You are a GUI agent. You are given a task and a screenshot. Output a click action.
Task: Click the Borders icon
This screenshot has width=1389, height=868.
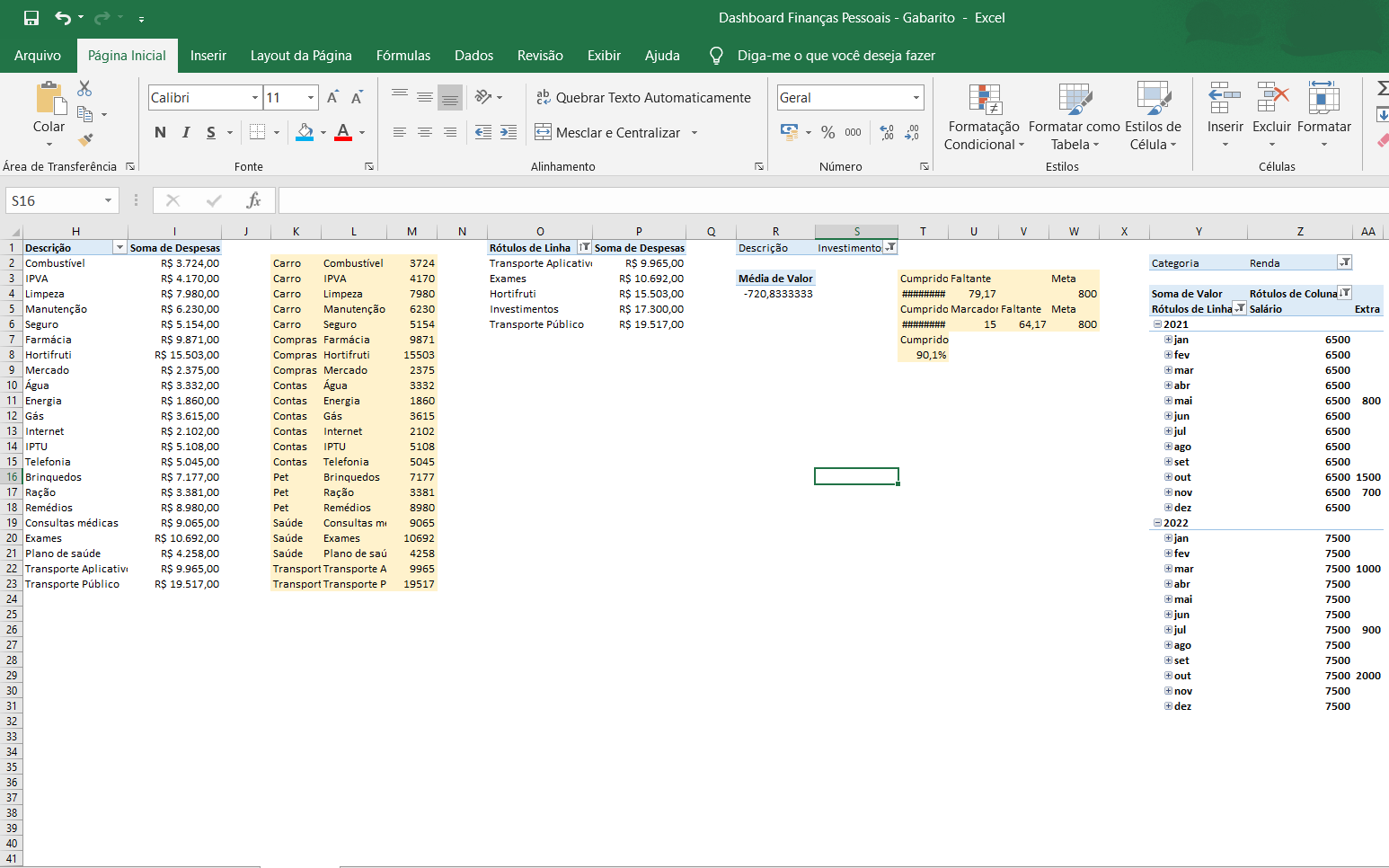click(257, 132)
